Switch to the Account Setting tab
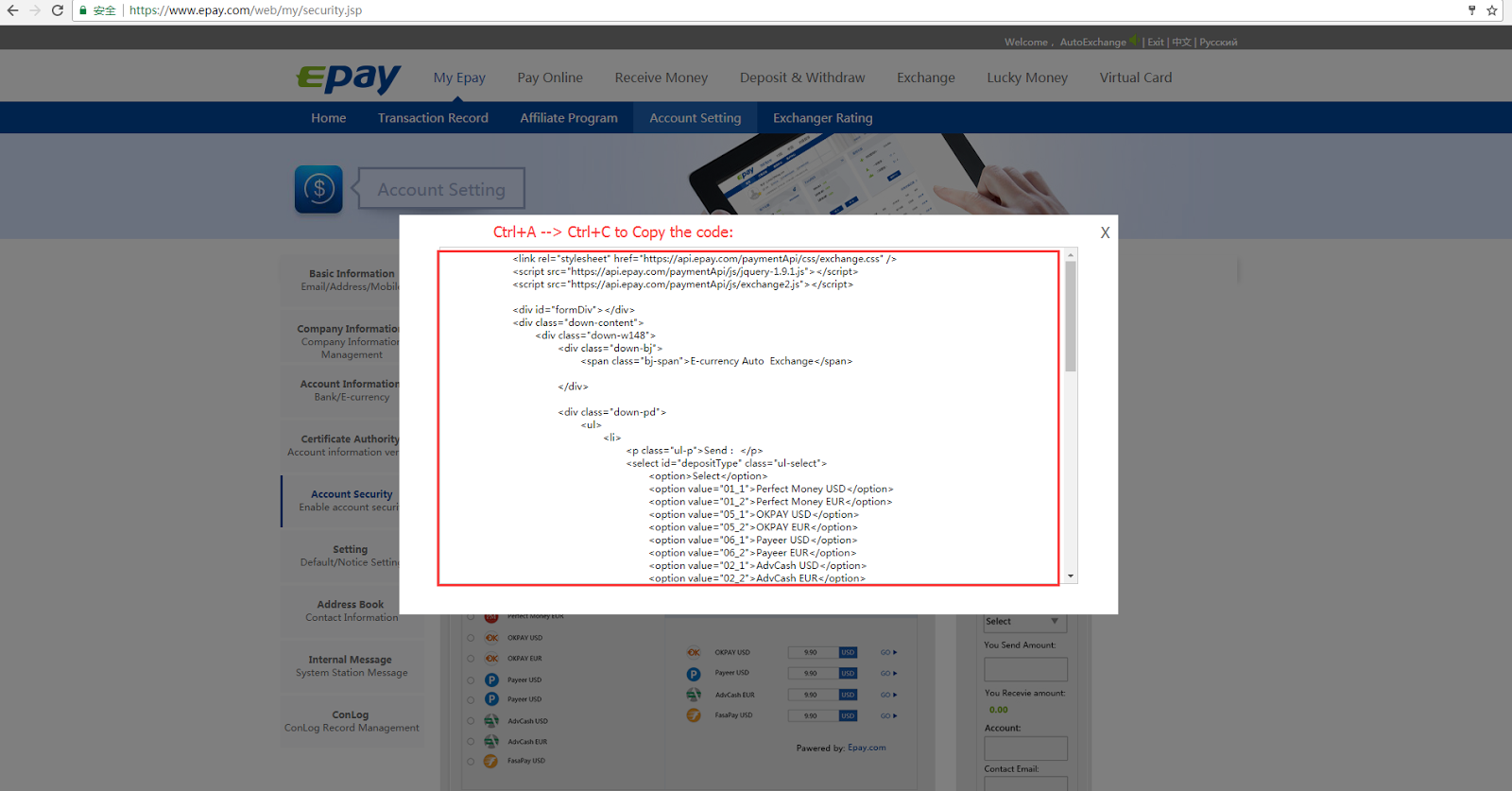1512x791 pixels. [x=696, y=118]
